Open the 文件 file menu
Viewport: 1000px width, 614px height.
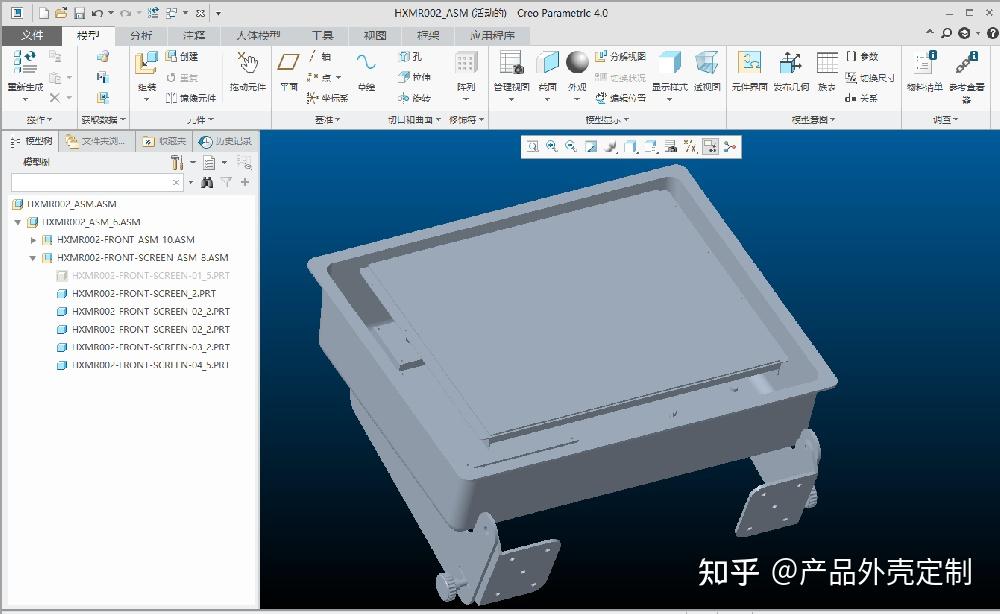coord(32,36)
